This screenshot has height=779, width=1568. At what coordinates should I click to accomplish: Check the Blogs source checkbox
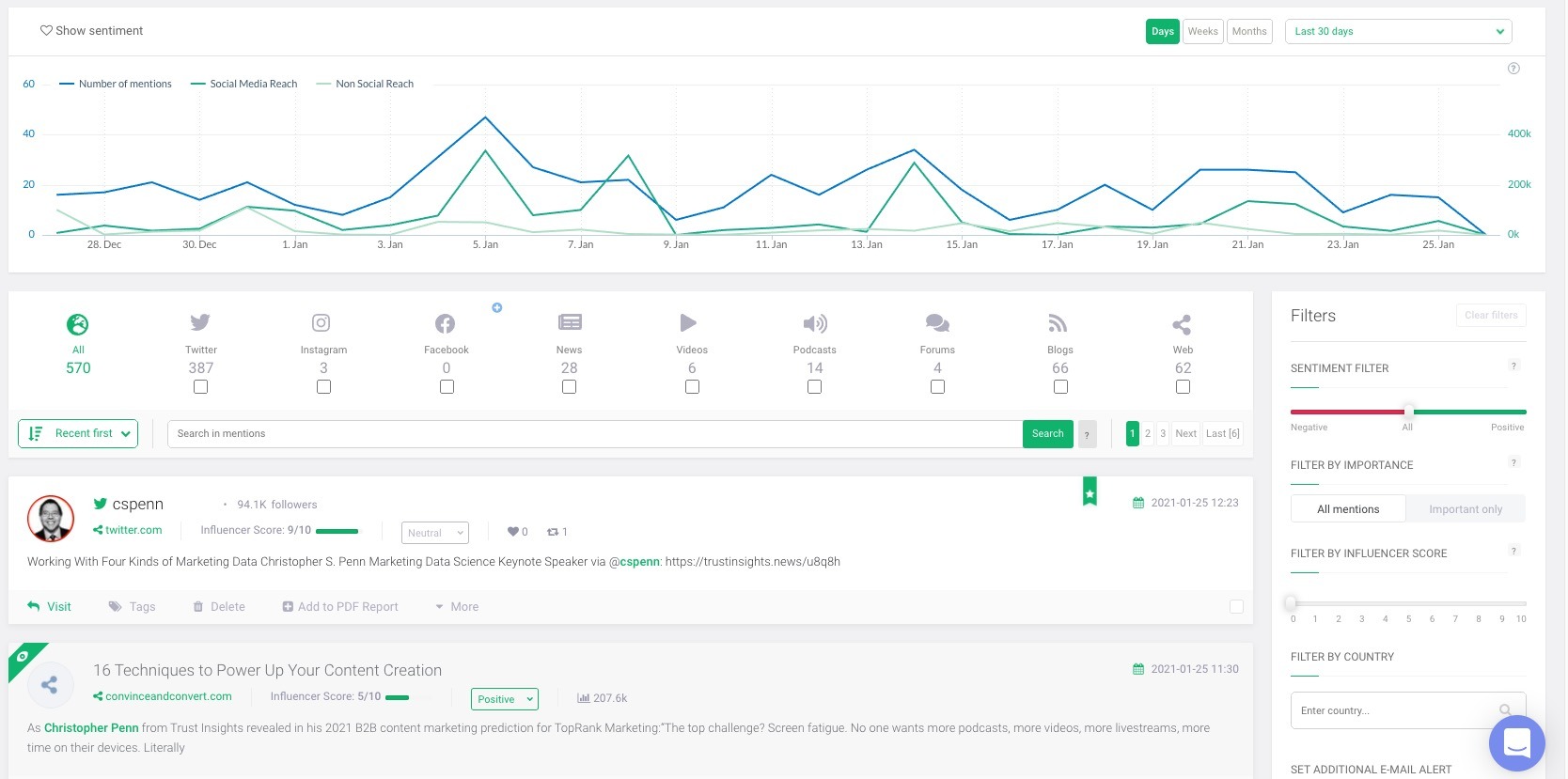(x=1060, y=387)
